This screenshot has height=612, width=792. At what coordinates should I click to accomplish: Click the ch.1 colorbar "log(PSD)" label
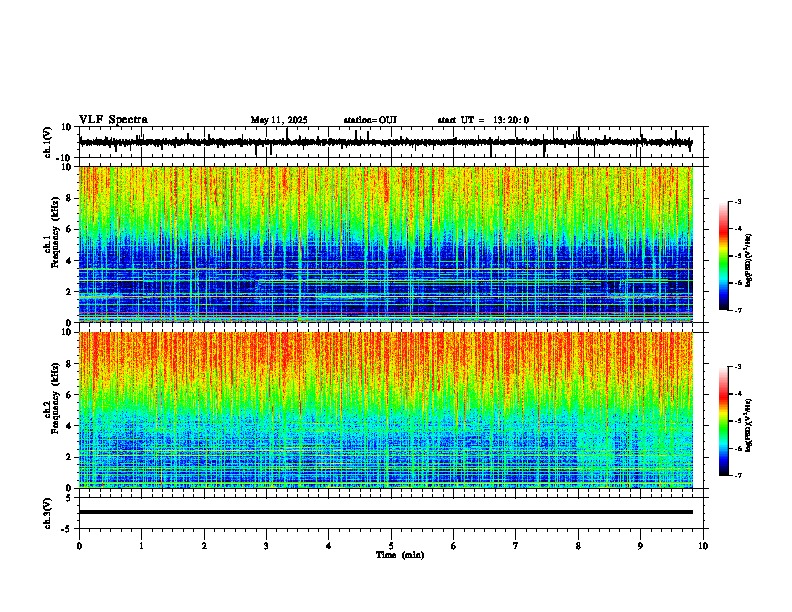pyautogui.click(x=749, y=260)
